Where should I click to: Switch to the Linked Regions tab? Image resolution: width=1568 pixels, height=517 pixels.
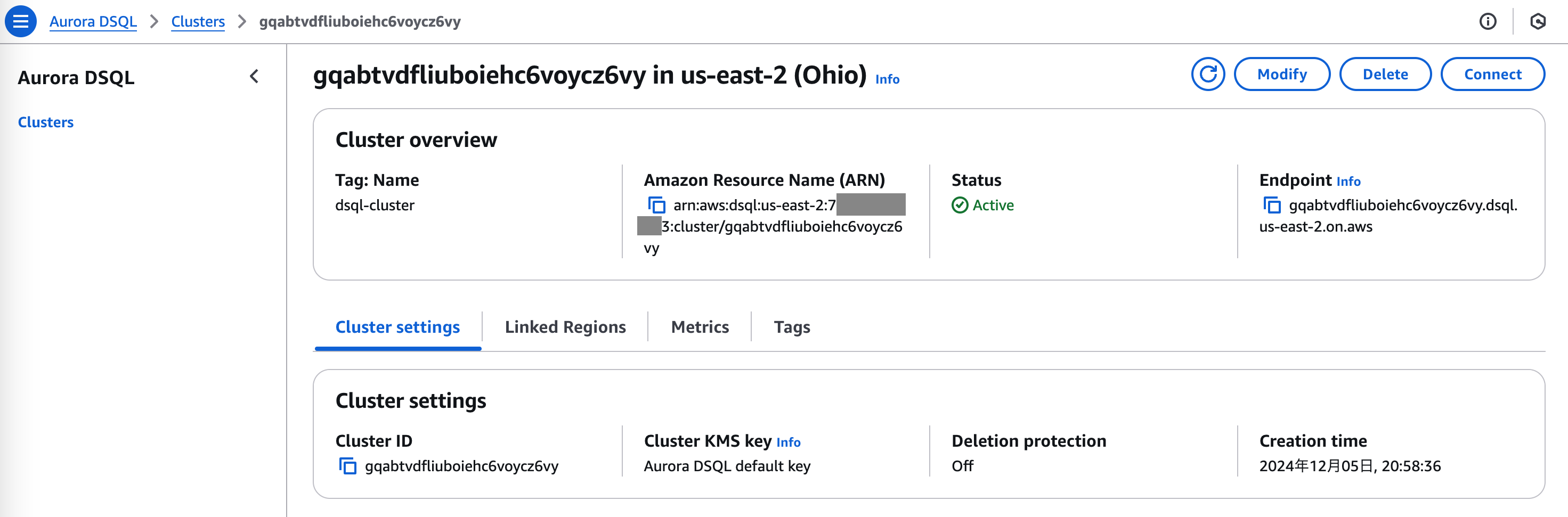(565, 327)
